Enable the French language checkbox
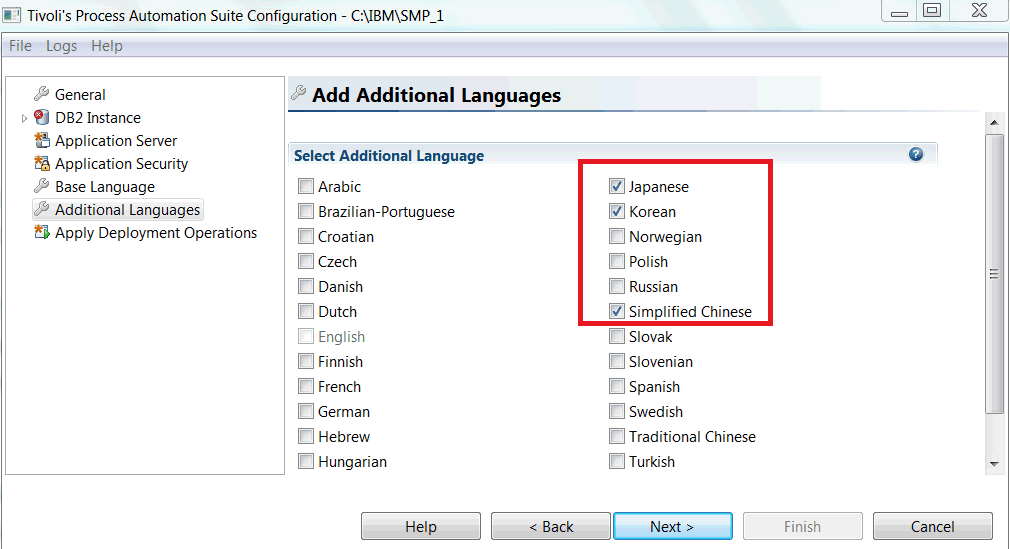Viewport: 1010px width, 549px height. [306, 386]
